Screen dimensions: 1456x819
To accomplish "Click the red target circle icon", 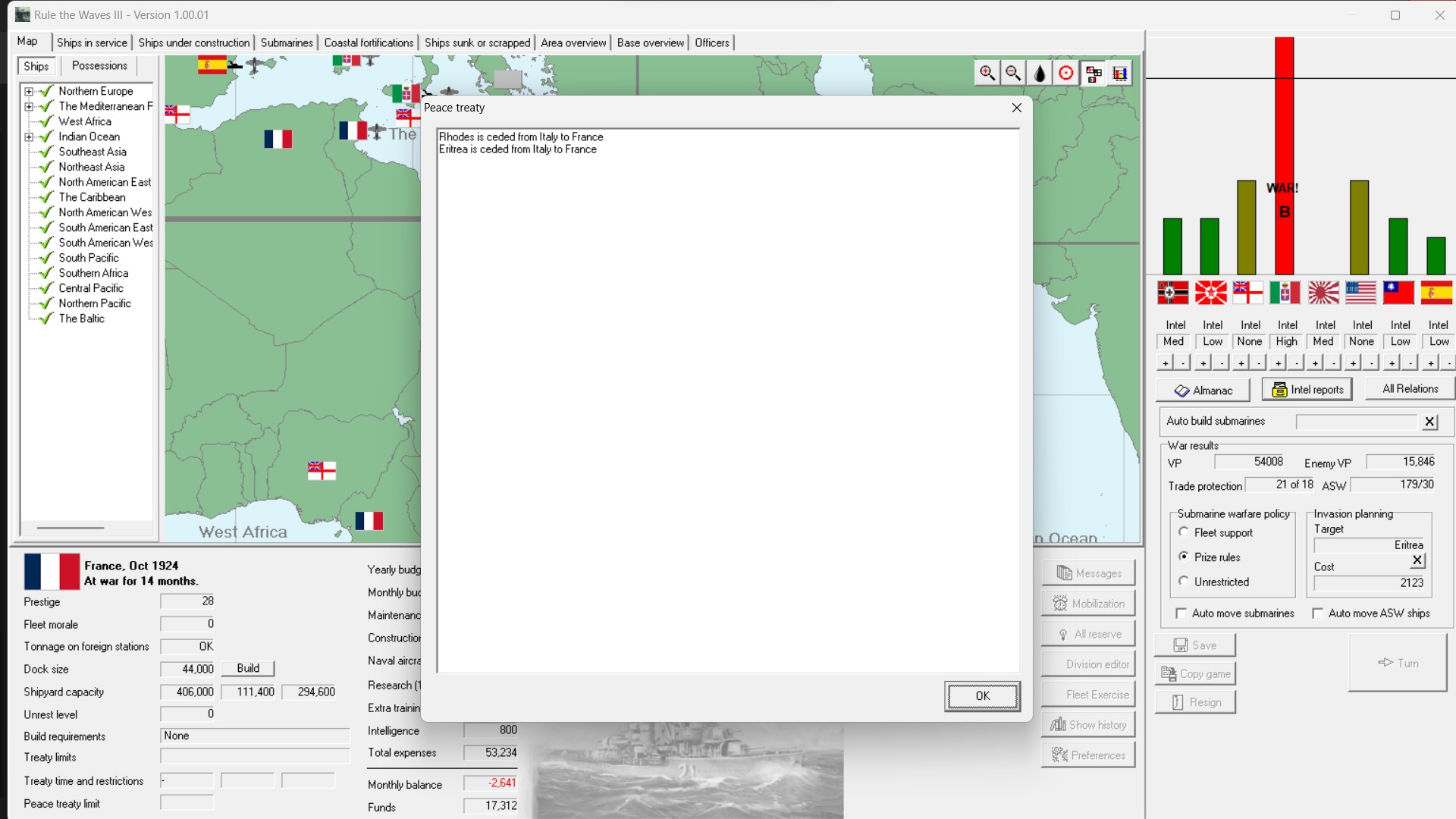I will [1066, 73].
